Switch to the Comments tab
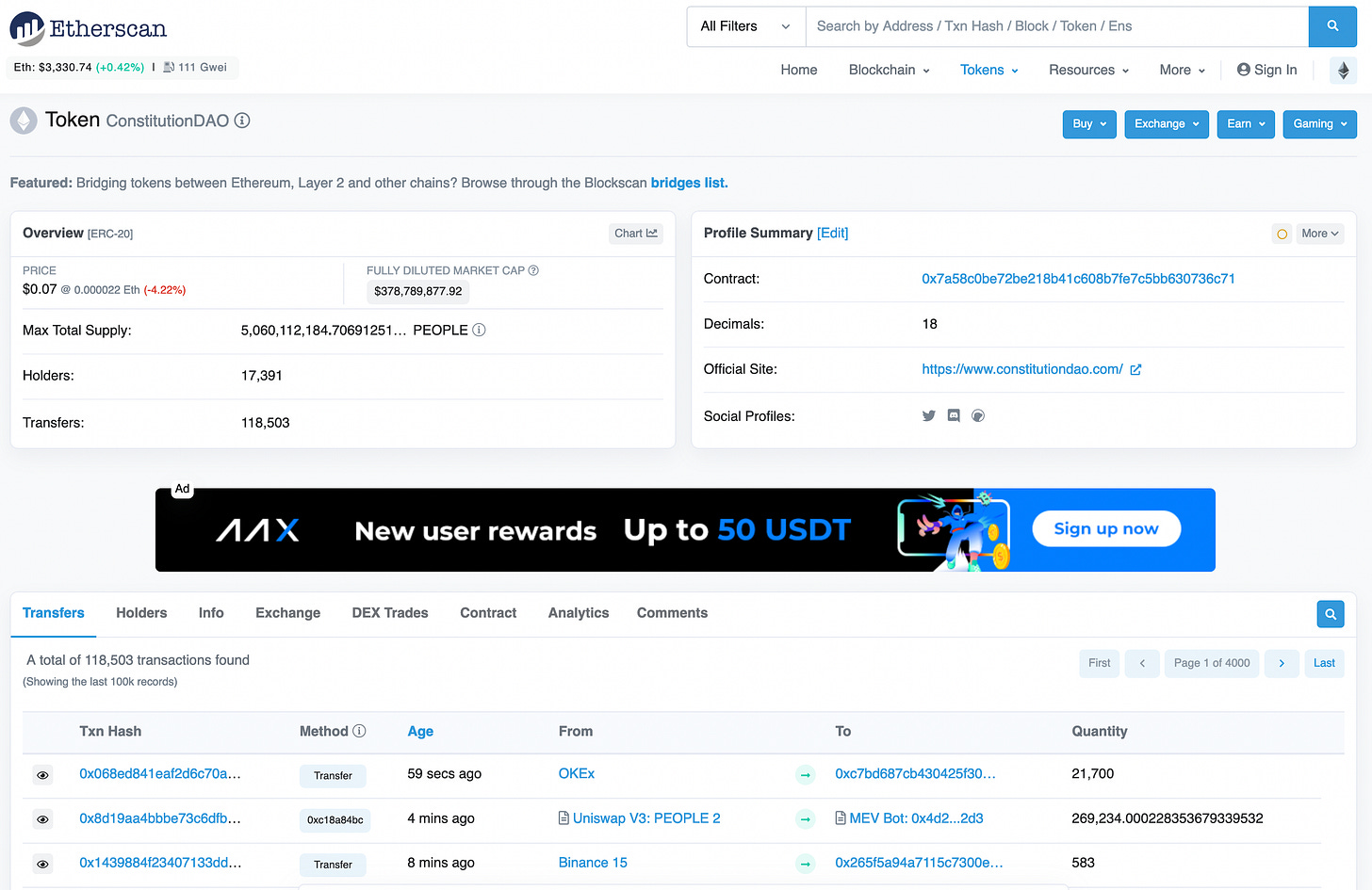This screenshot has height=890, width=1372. point(672,613)
